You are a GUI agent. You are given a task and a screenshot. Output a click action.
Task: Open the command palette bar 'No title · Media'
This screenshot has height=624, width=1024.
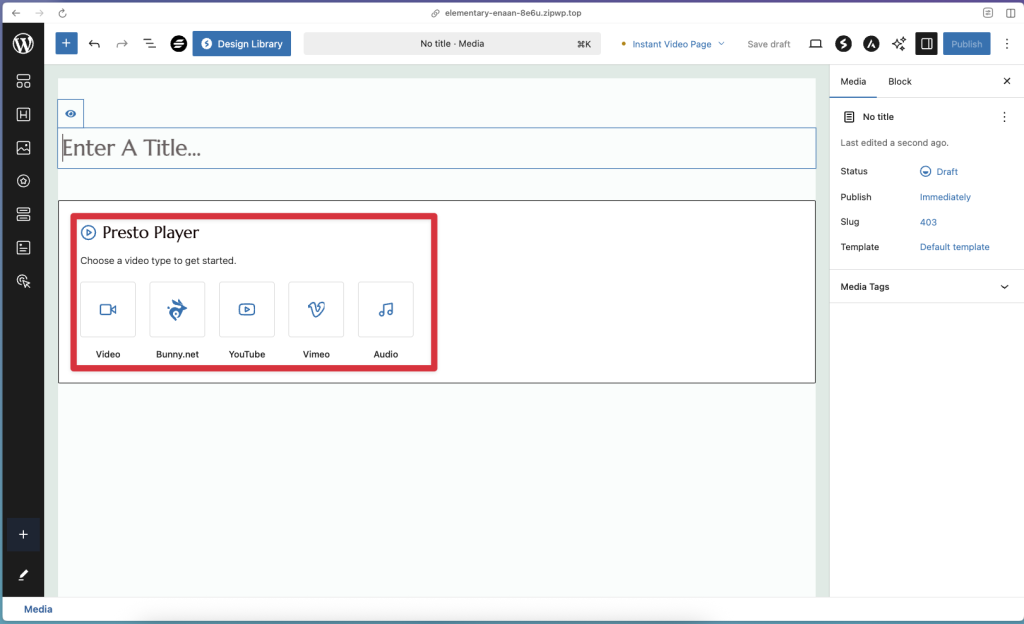click(x=452, y=44)
